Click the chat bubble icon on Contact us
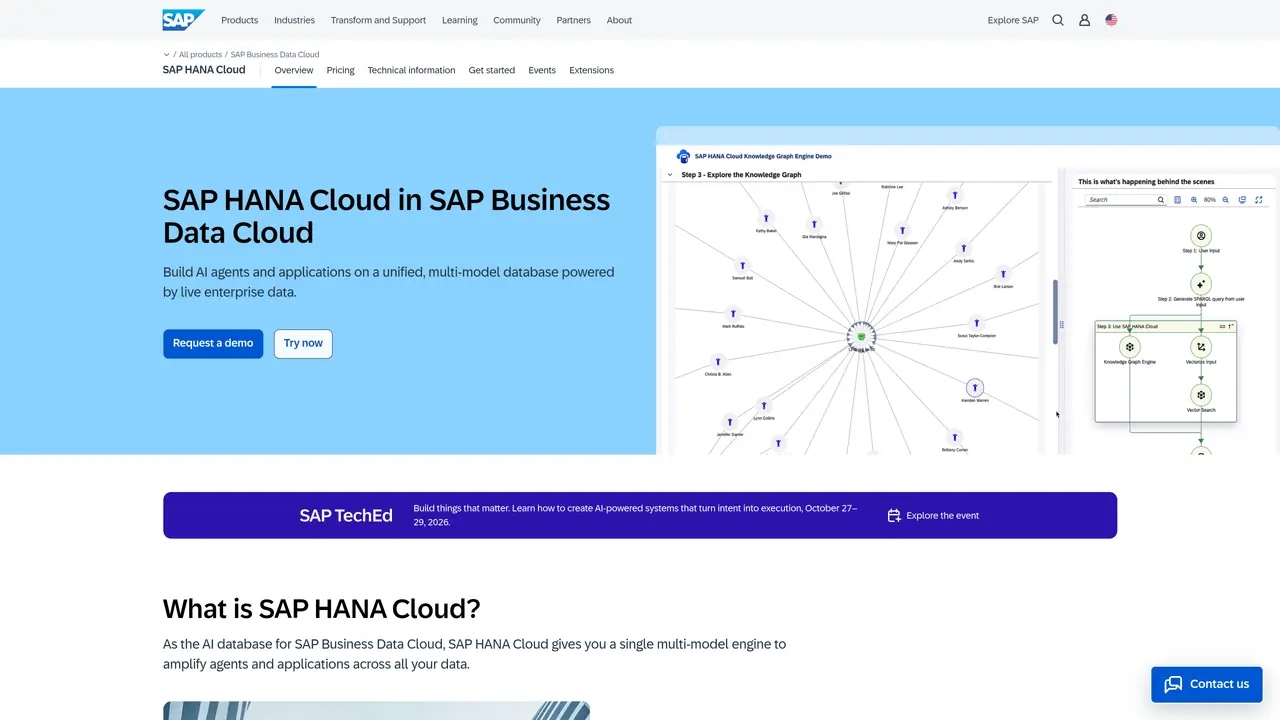The width and height of the screenshot is (1280, 720). click(1174, 684)
